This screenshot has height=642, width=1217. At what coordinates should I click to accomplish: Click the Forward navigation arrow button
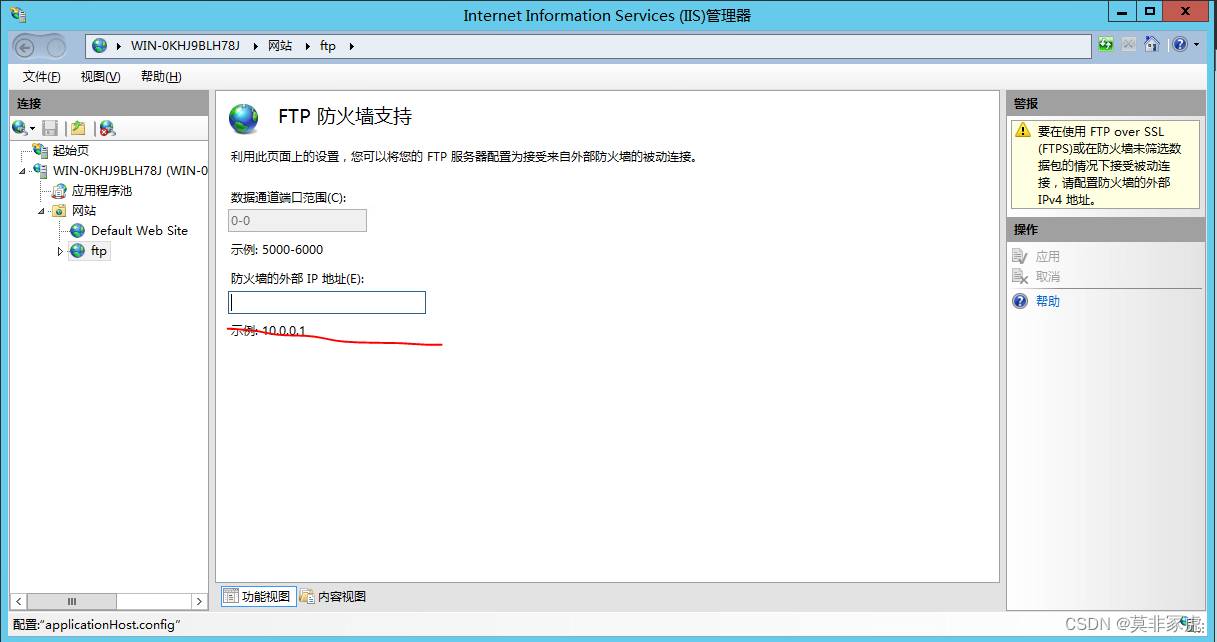click(55, 47)
